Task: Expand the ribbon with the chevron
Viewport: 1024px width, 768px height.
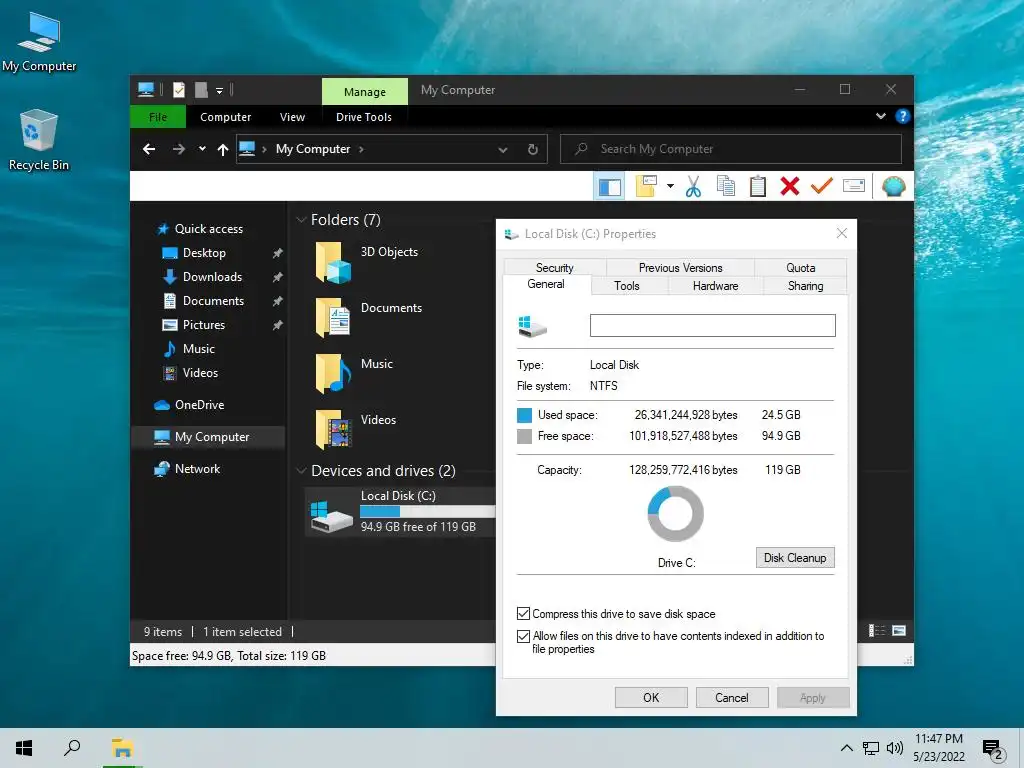Action: click(x=880, y=116)
